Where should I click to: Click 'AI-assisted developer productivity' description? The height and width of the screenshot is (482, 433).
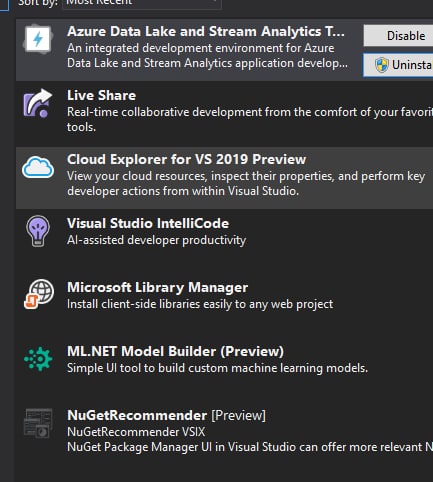tap(156, 240)
